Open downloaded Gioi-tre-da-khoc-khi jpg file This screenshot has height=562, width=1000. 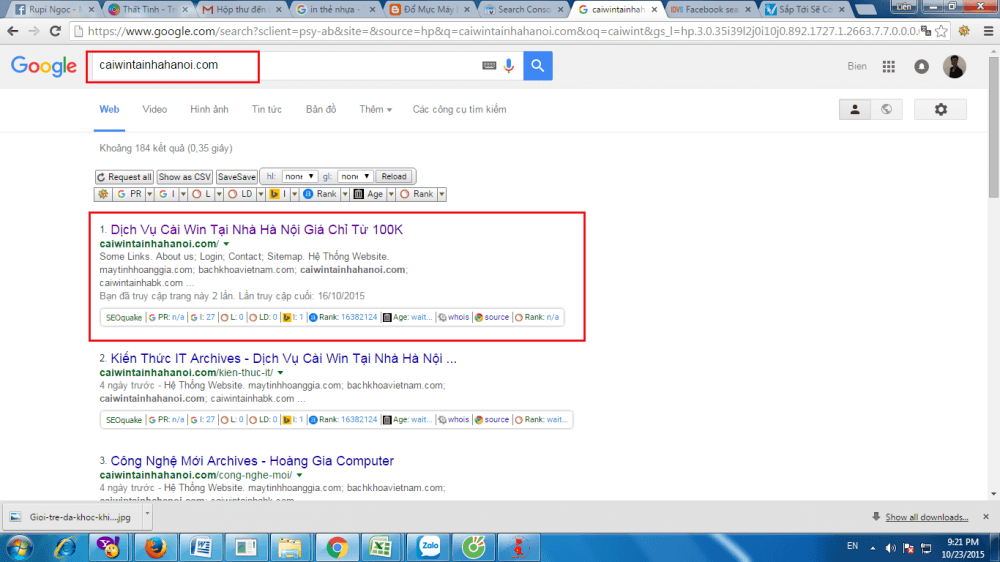[72, 517]
